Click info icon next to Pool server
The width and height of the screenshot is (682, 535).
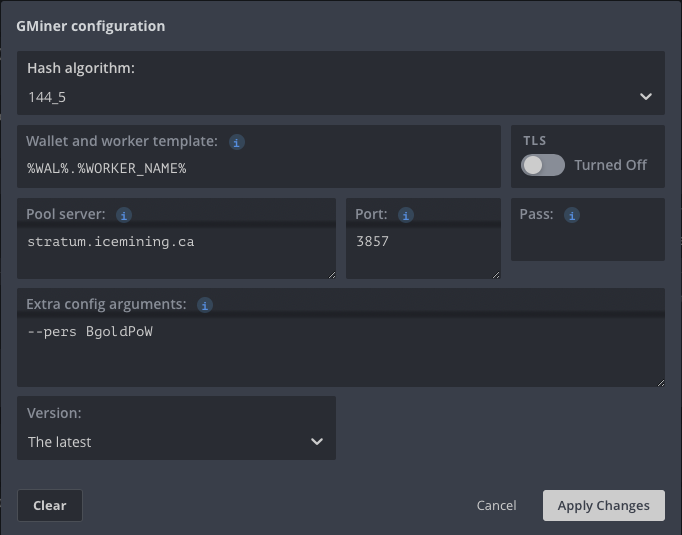click(124, 215)
